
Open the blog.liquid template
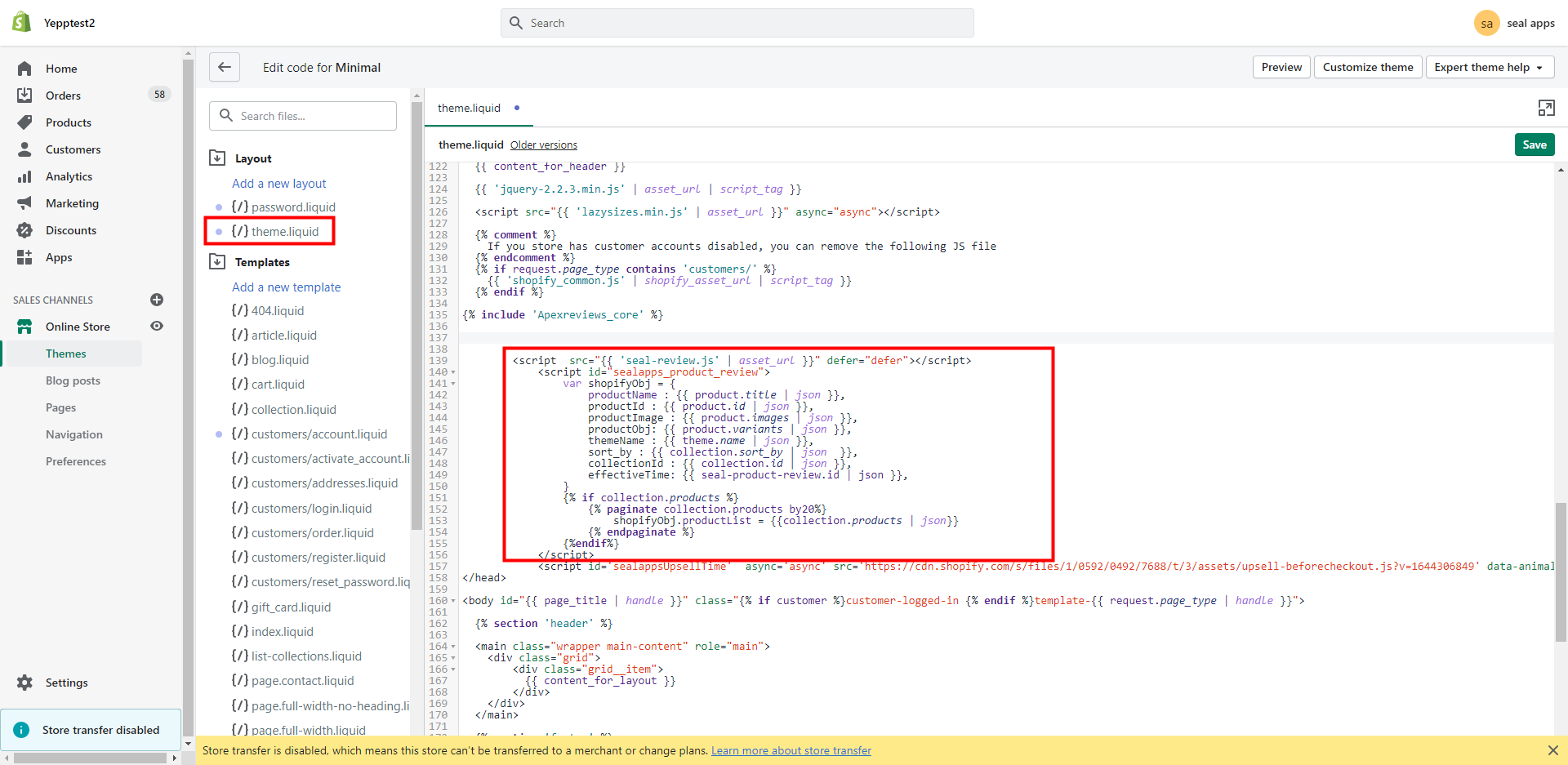pos(270,360)
